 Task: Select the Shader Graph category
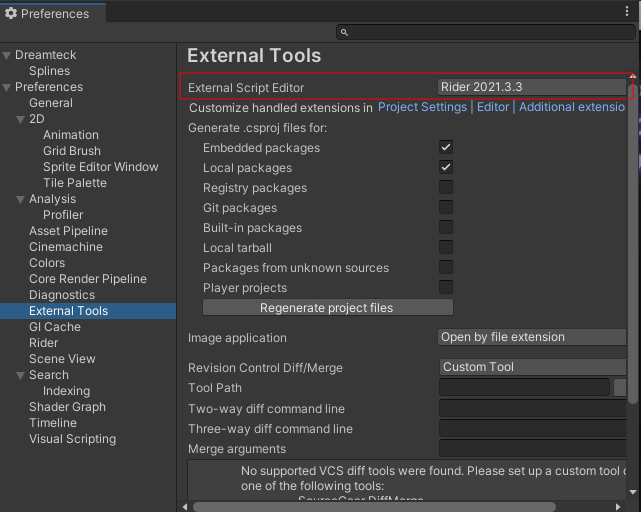pyautogui.click(x=67, y=407)
